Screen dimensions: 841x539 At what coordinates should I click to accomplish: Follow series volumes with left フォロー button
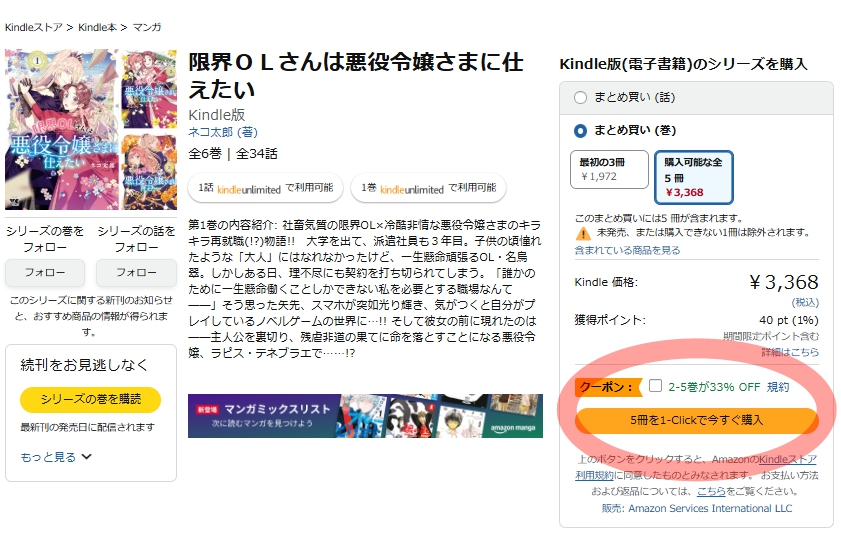coord(45,272)
